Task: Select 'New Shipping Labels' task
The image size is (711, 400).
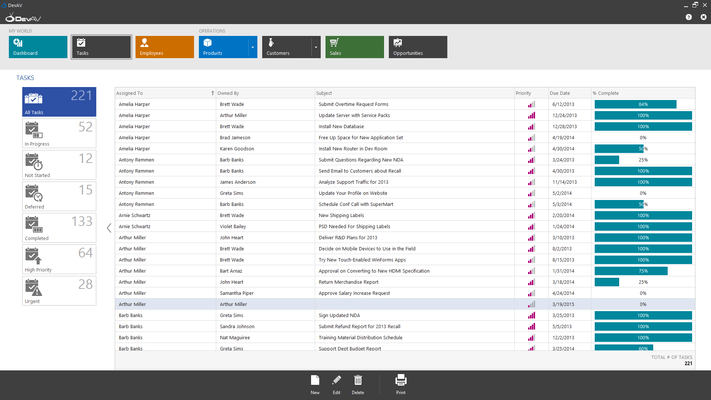Action: pos(405,215)
